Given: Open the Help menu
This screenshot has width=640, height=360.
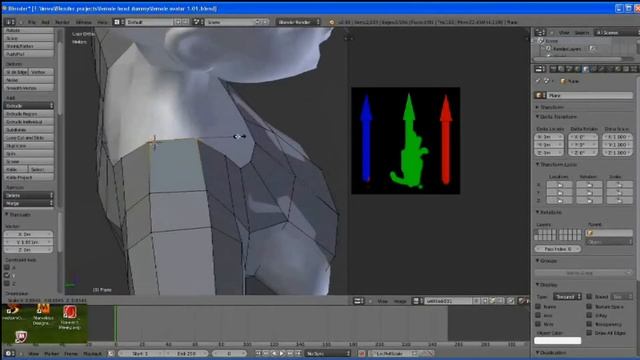Looking at the screenshot, I should 102,22.
